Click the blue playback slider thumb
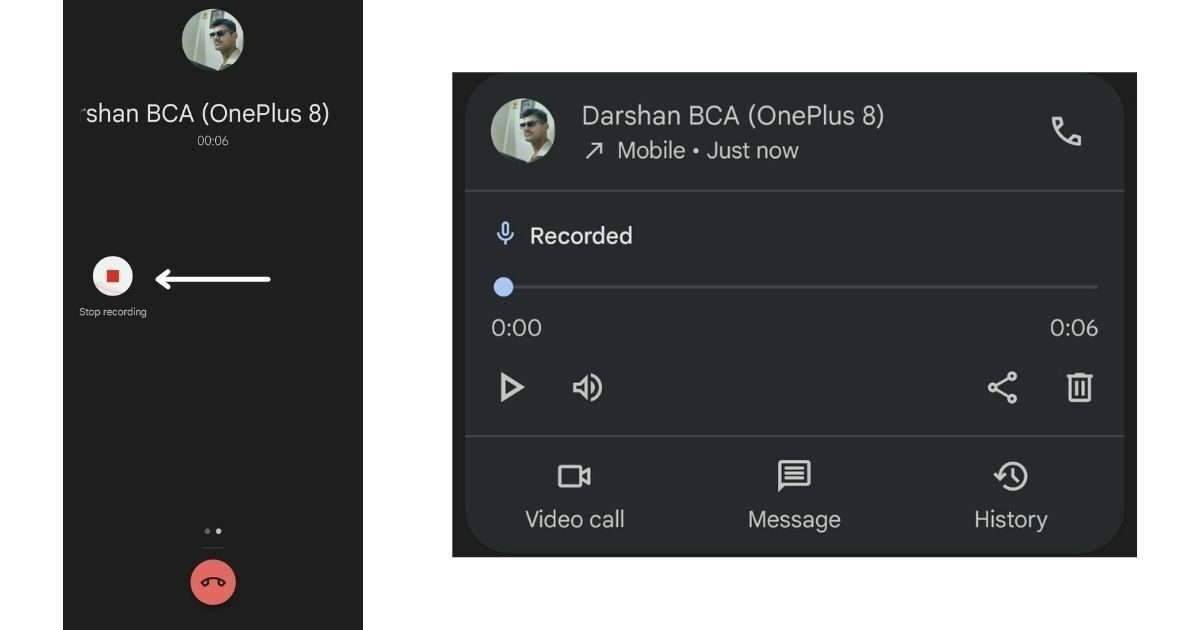 click(503, 287)
